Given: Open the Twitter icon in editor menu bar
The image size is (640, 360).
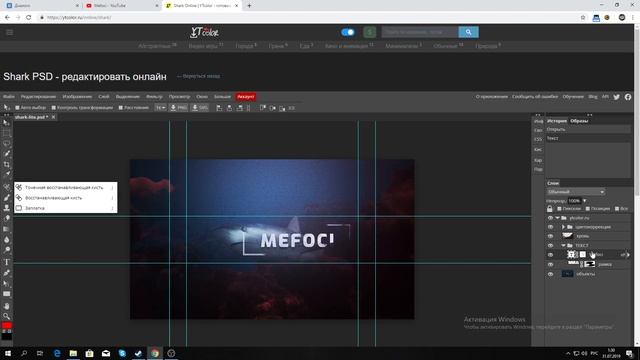Looking at the screenshot, I should (616, 97).
